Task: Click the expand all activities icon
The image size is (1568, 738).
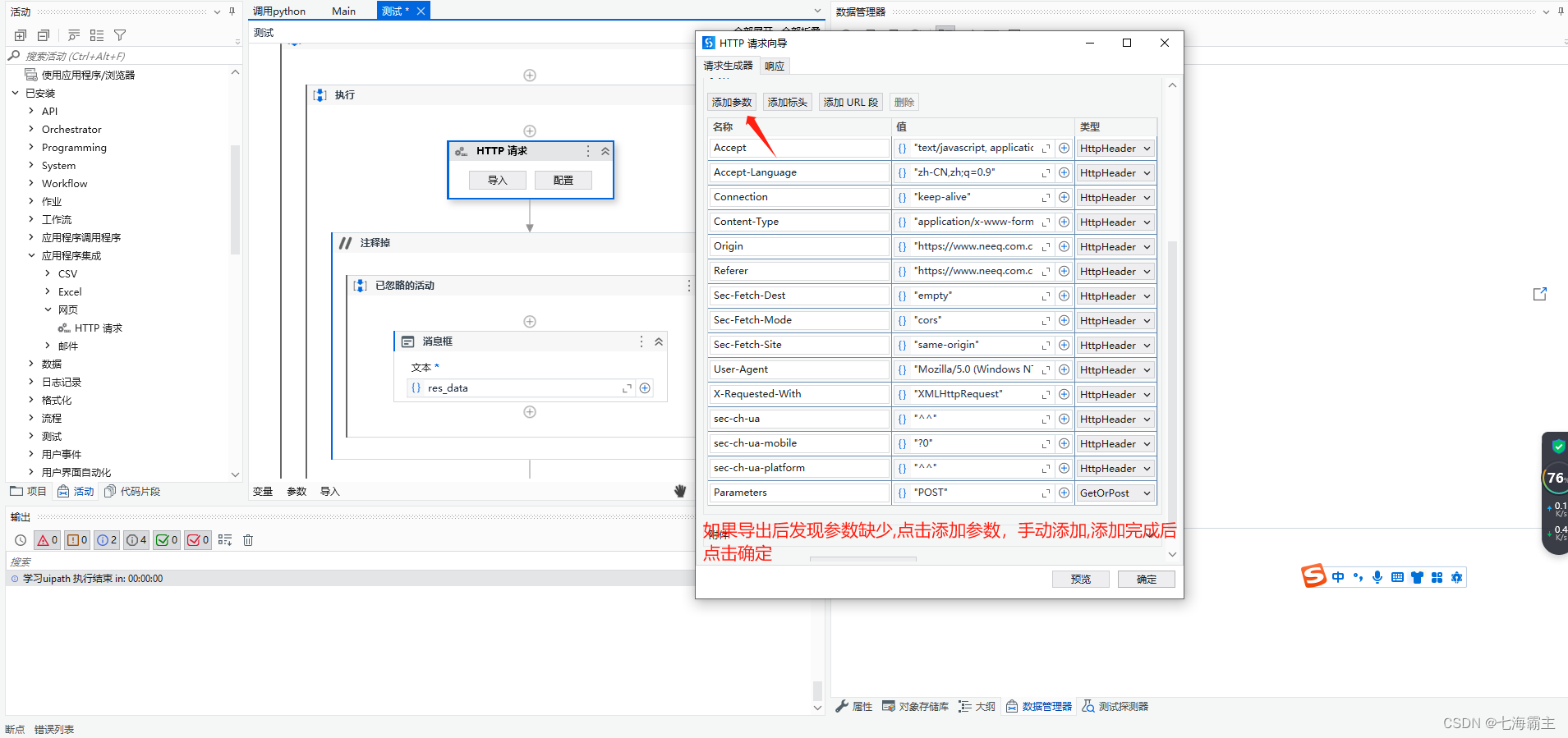Action: 21,35
